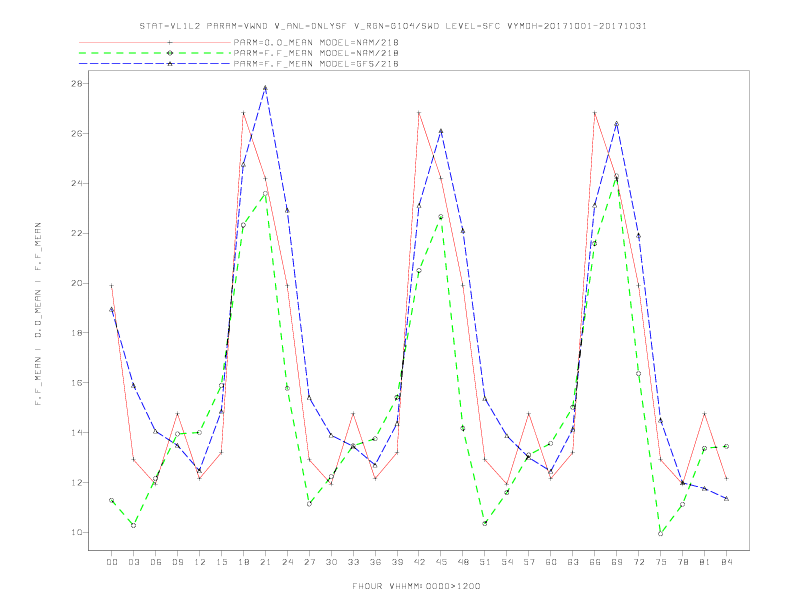Click y-axis tick value 10

(x=76, y=532)
